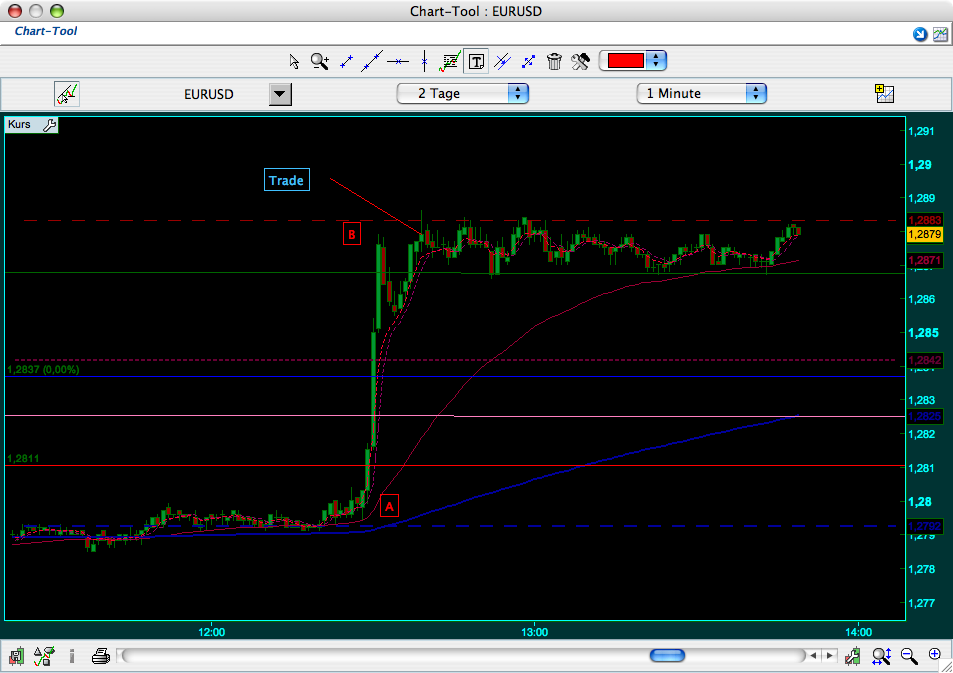Select the parallel channel lines tool
Viewport: 953px width, 673px height.
tap(503, 61)
